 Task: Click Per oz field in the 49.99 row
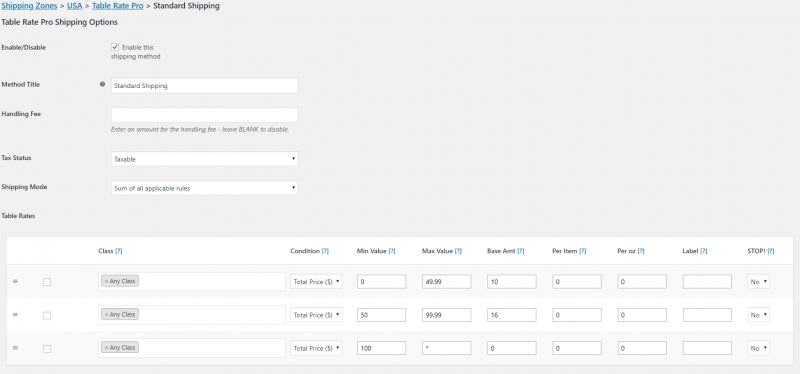[642, 282]
